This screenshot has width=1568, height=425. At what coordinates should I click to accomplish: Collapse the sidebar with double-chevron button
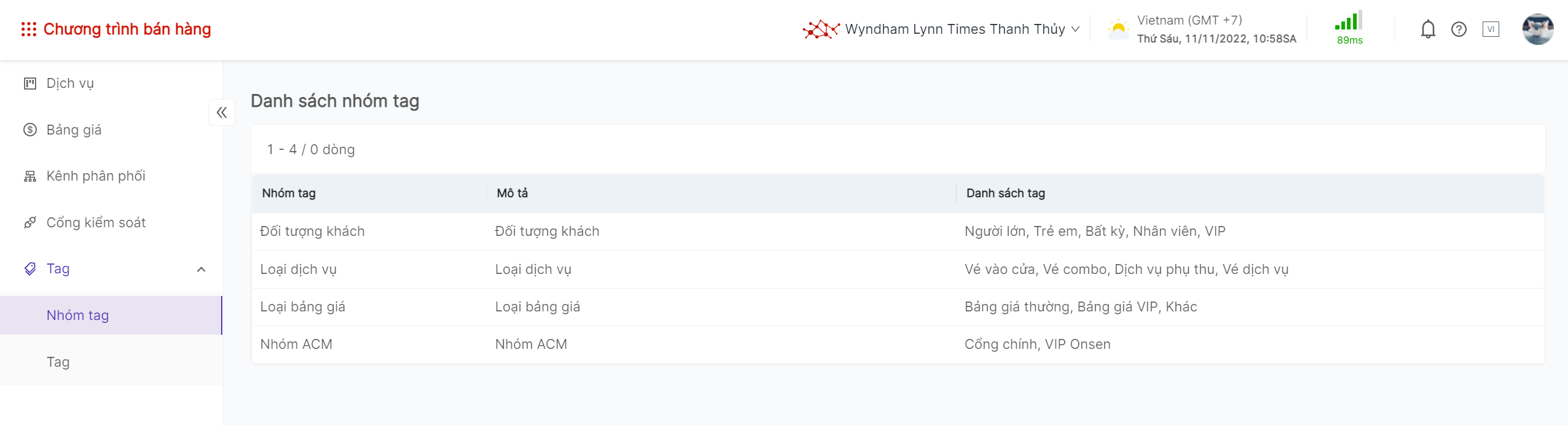(222, 112)
